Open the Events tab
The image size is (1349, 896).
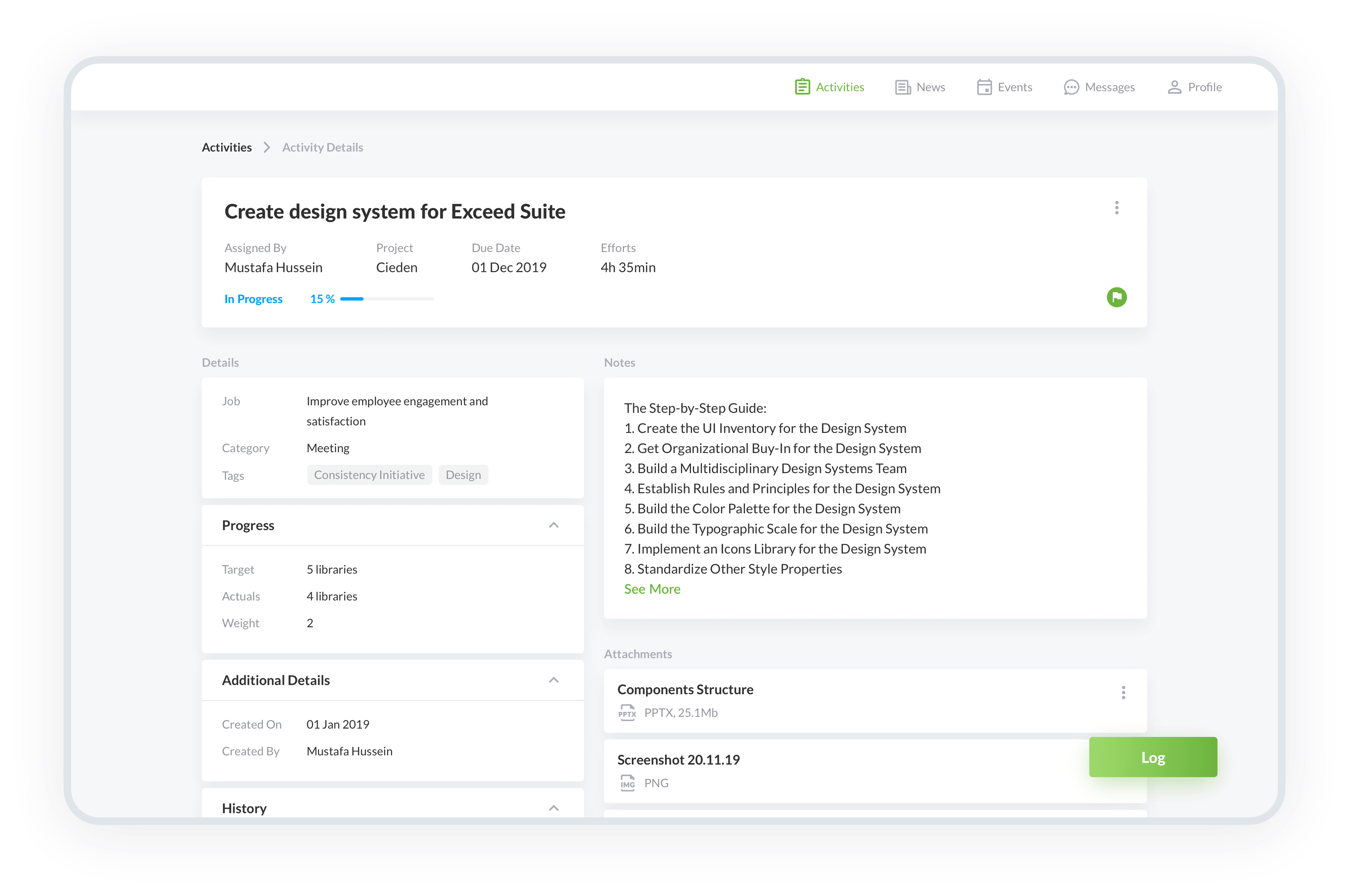coord(1004,87)
